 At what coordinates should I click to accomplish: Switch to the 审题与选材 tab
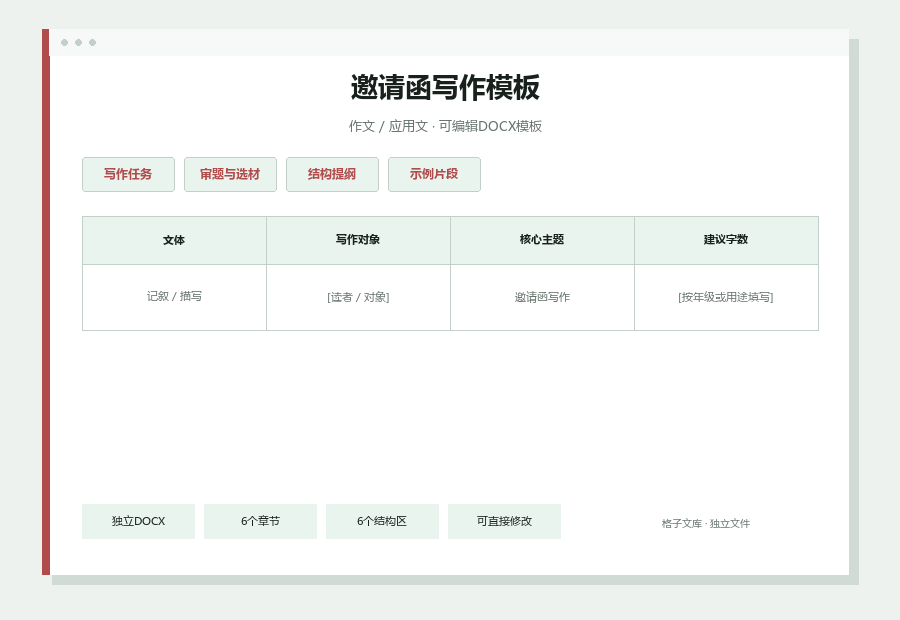pyautogui.click(x=230, y=175)
